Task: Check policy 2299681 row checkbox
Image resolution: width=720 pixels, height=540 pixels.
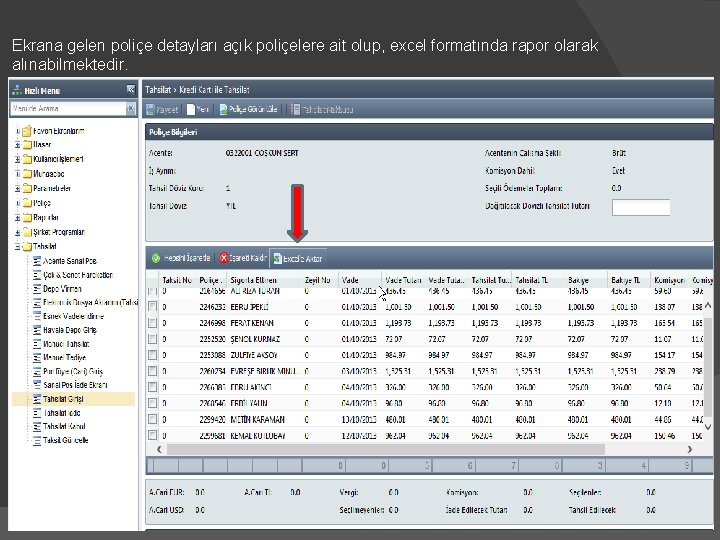Action: [x=152, y=435]
